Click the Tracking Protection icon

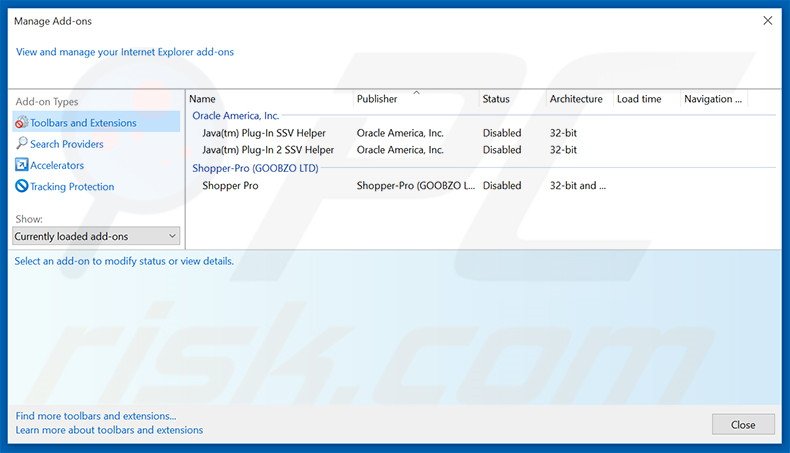(x=21, y=186)
